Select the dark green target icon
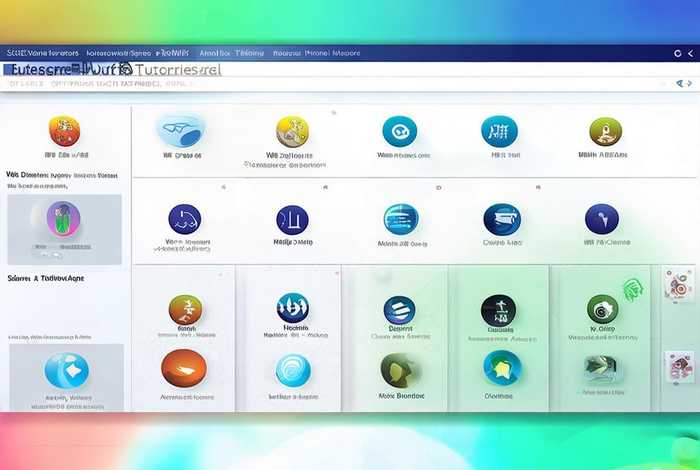The width and height of the screenshot is (700, 470). (x=602, y=309)
